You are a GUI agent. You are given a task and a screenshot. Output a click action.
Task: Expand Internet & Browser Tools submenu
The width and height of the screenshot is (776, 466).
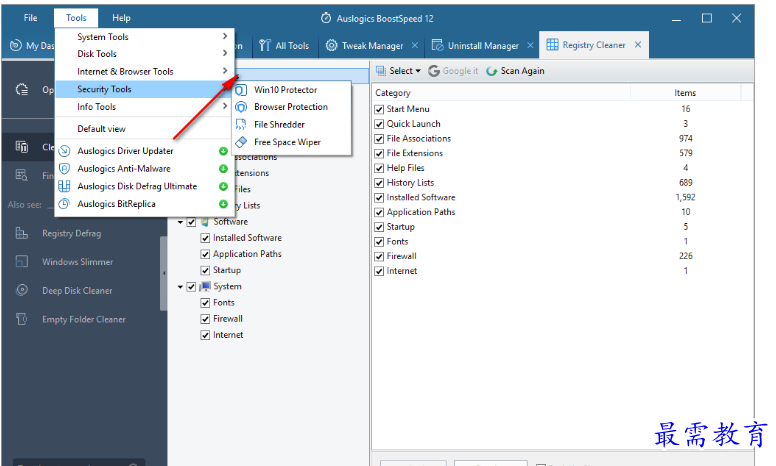tap(144, 71)
